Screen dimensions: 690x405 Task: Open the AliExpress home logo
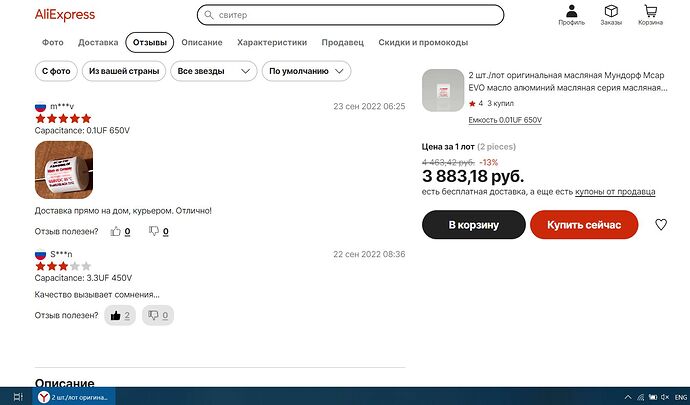(65, 15)
